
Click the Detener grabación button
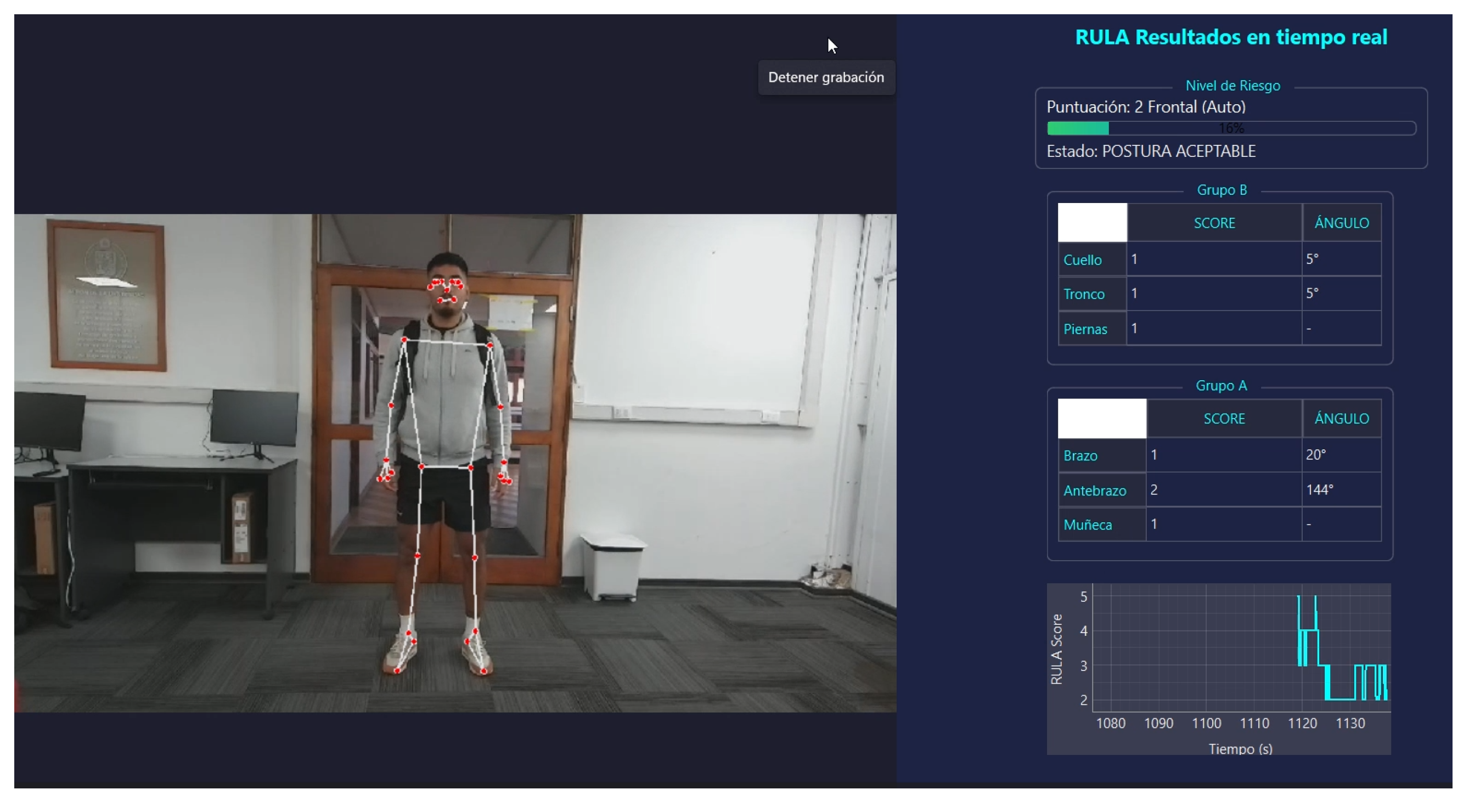tap(826, 77)
